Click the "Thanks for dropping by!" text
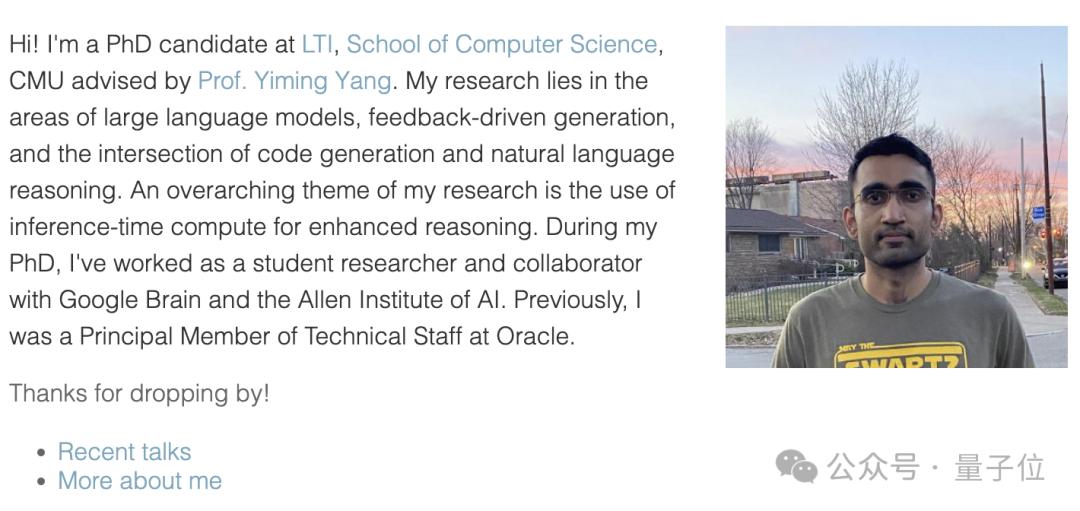This screenshot has height=511, width=1080. 140,393
